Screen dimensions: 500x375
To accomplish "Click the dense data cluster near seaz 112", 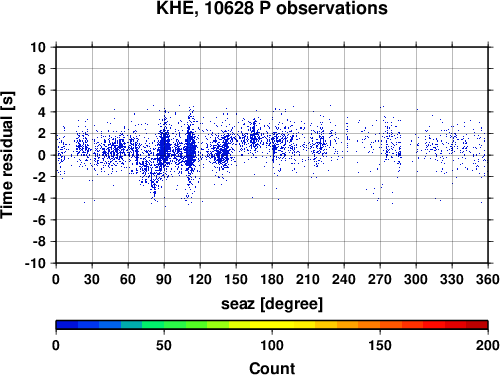I will pos(190,148).
